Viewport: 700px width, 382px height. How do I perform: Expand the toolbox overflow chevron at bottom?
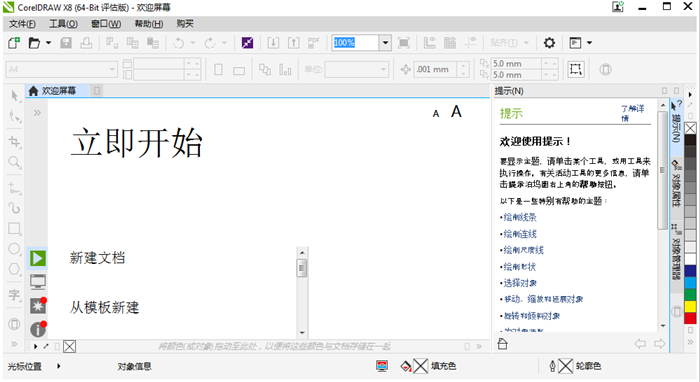14,344
